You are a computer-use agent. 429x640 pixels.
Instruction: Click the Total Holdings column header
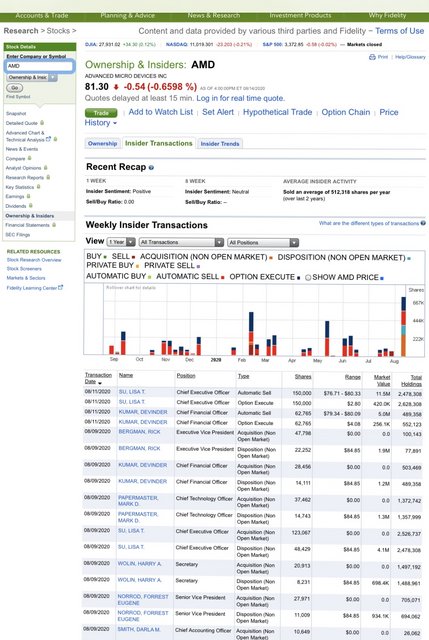coord(413,380)
